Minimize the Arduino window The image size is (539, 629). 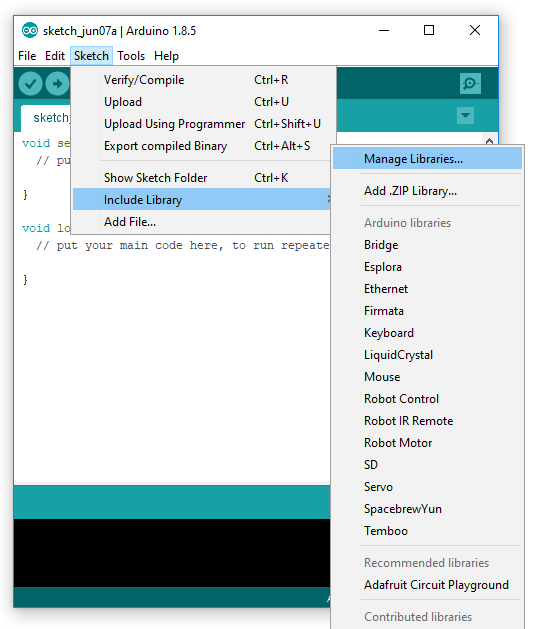(384, 30)
